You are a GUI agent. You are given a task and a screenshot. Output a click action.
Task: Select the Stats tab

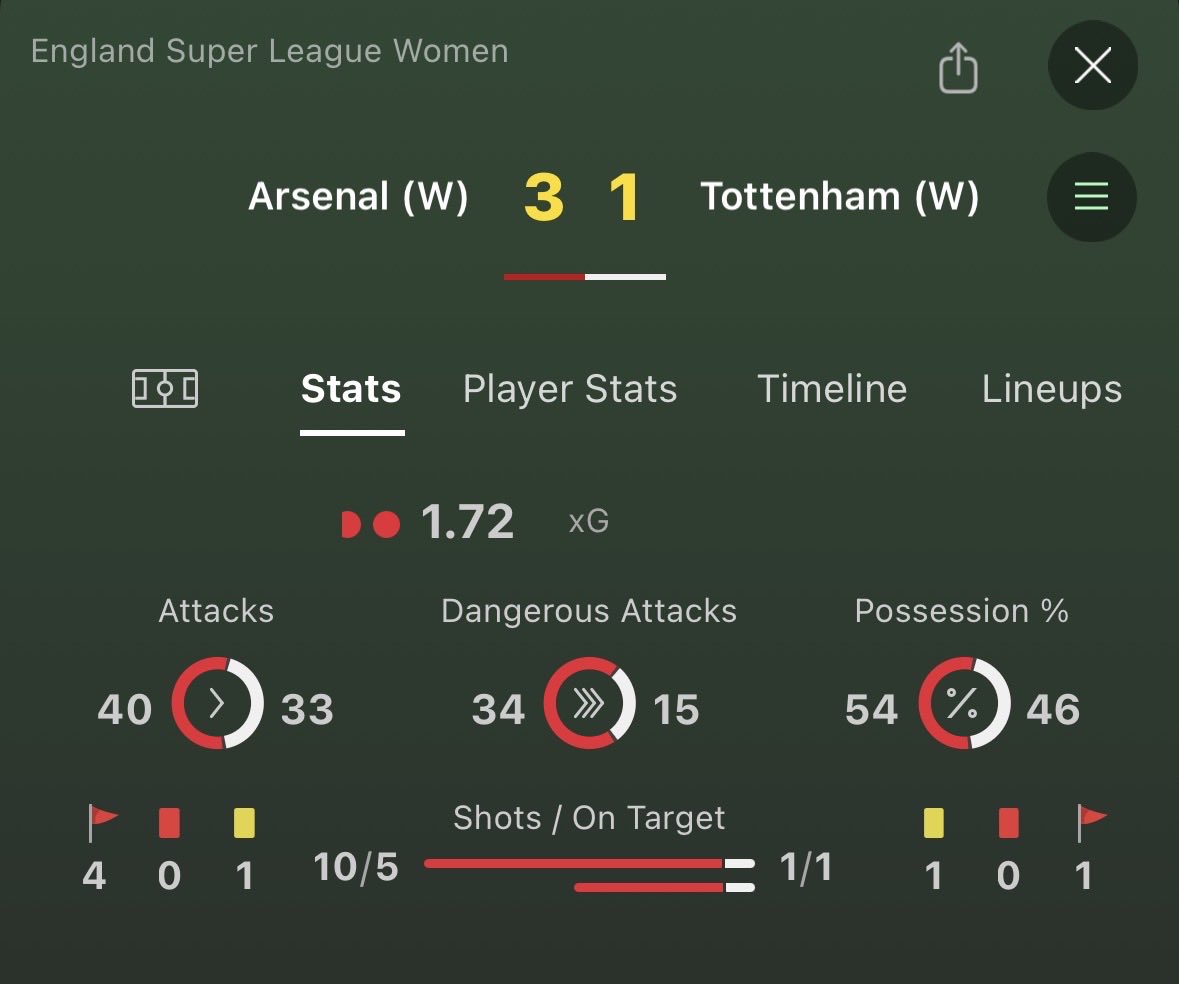tap(351, 389)
